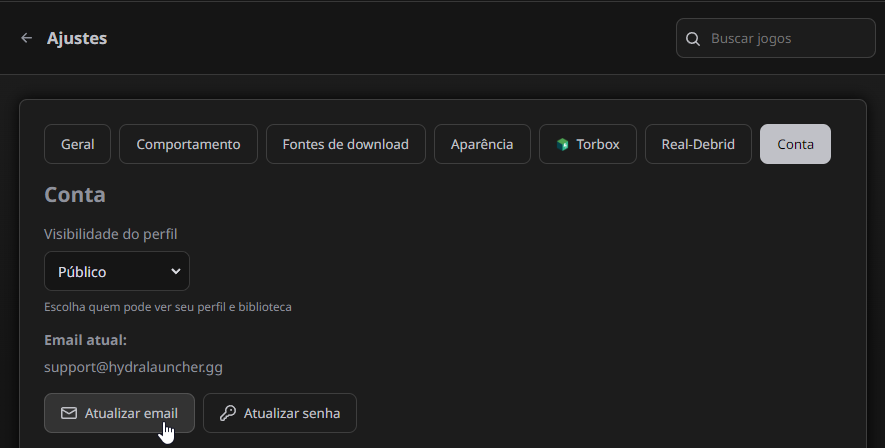Open the Geral settings tab
885x448 pixels.
tap(77, 144)
